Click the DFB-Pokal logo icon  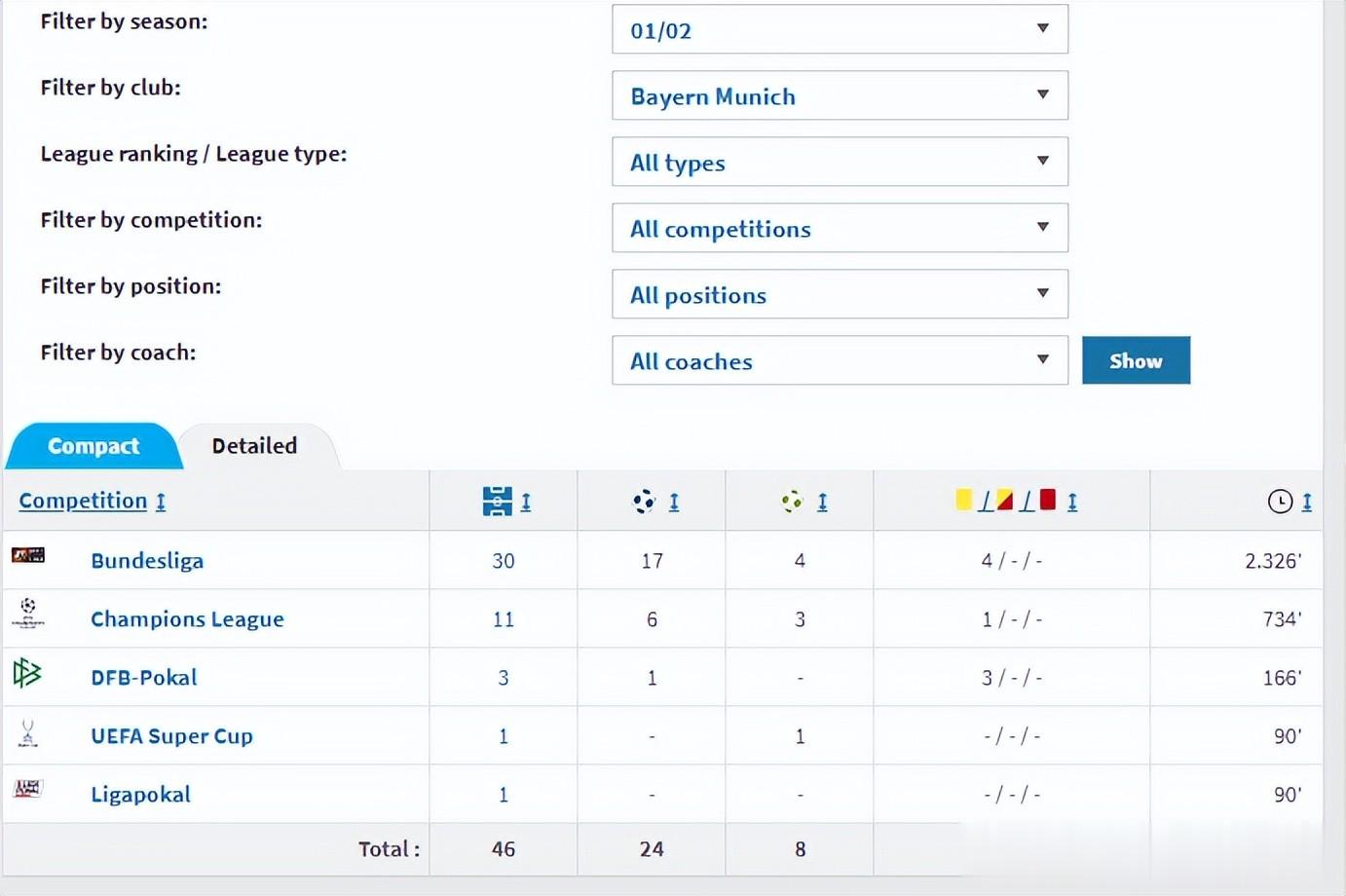[x=27, y=672]
